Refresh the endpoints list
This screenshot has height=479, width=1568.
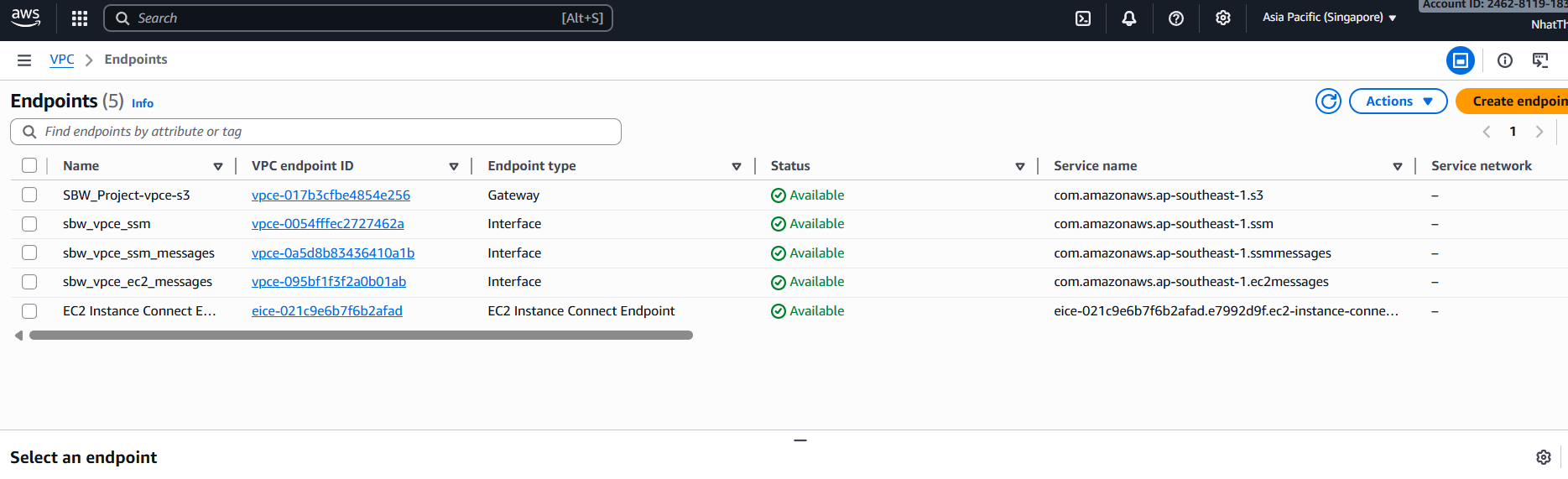tap(1328, 102)
